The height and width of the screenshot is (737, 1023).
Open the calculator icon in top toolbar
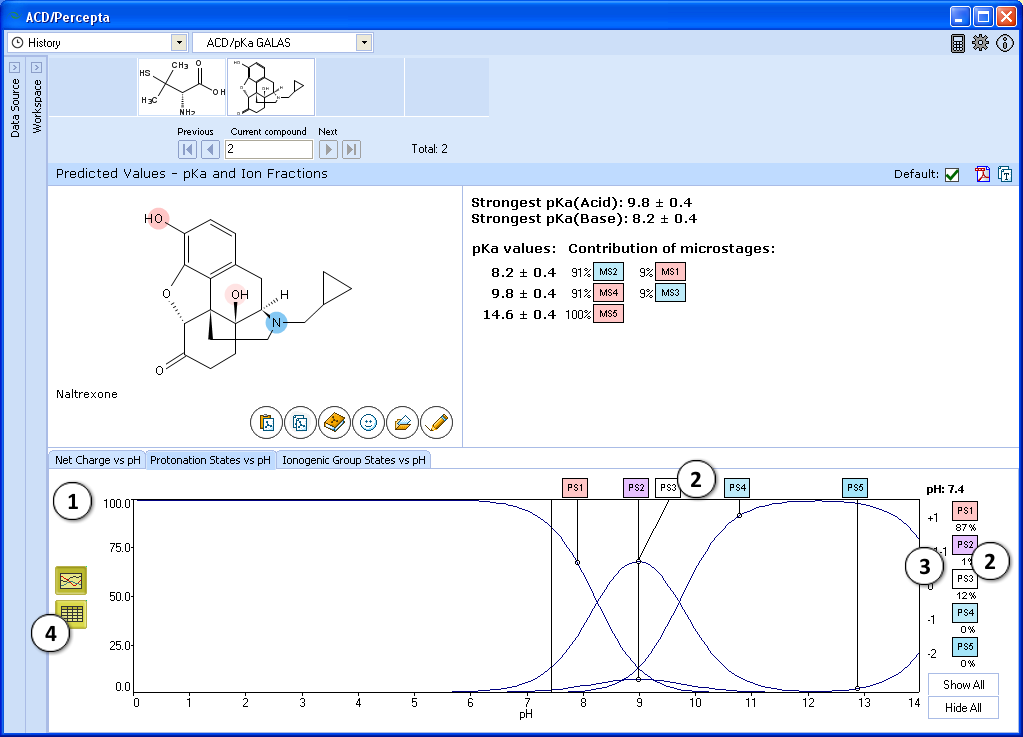pos(957,43)
